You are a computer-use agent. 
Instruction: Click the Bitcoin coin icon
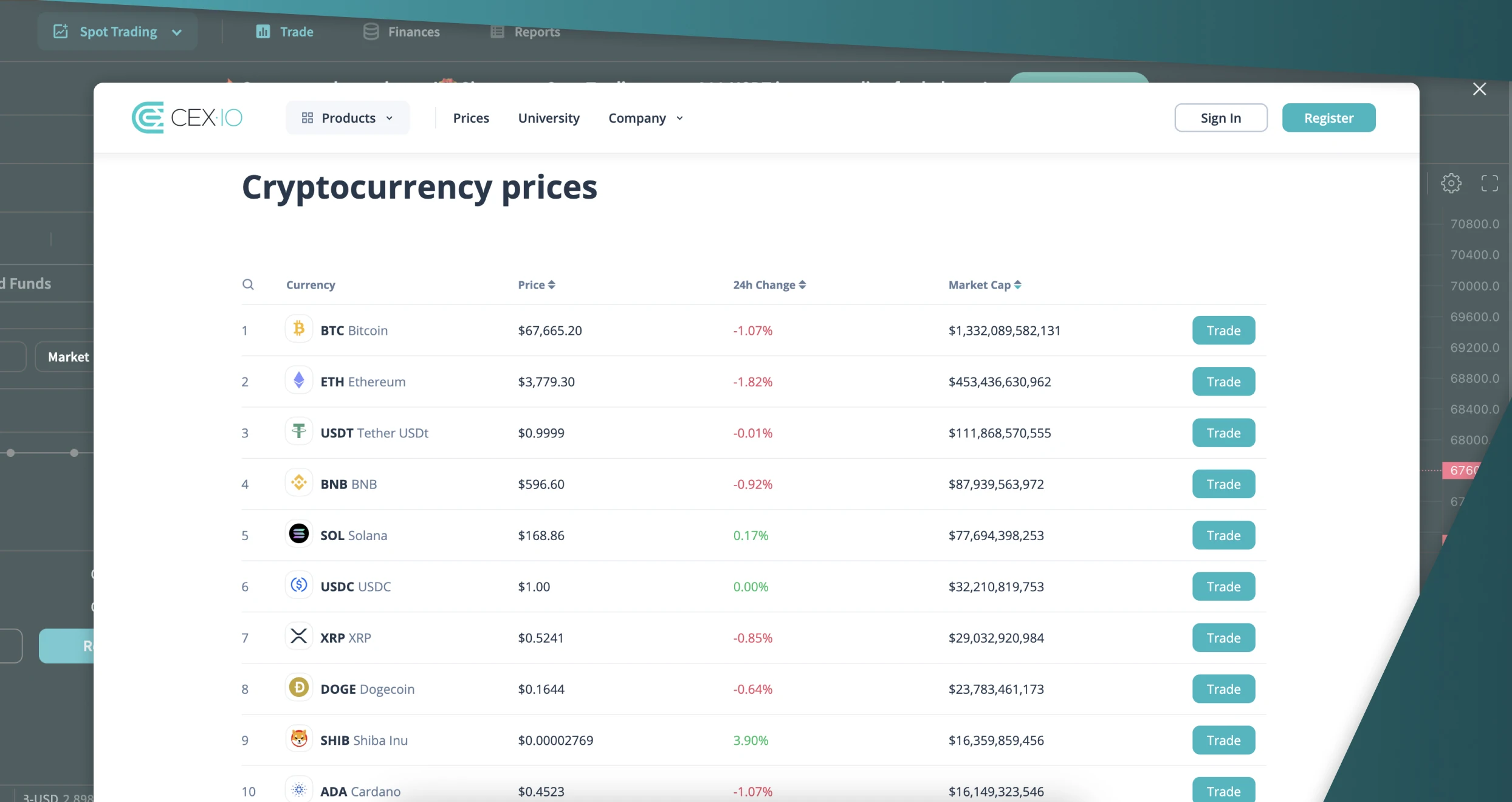click(298, 329)
